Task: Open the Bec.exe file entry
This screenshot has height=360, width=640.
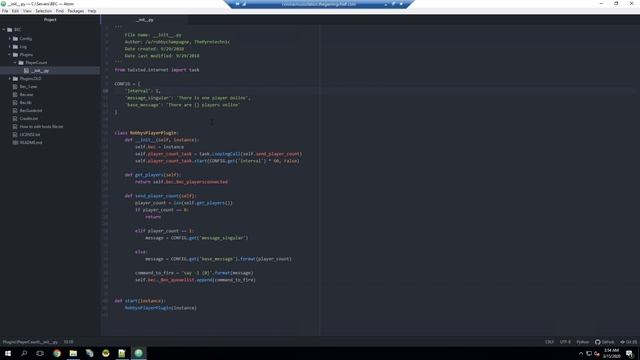Action: click(26, 94)
